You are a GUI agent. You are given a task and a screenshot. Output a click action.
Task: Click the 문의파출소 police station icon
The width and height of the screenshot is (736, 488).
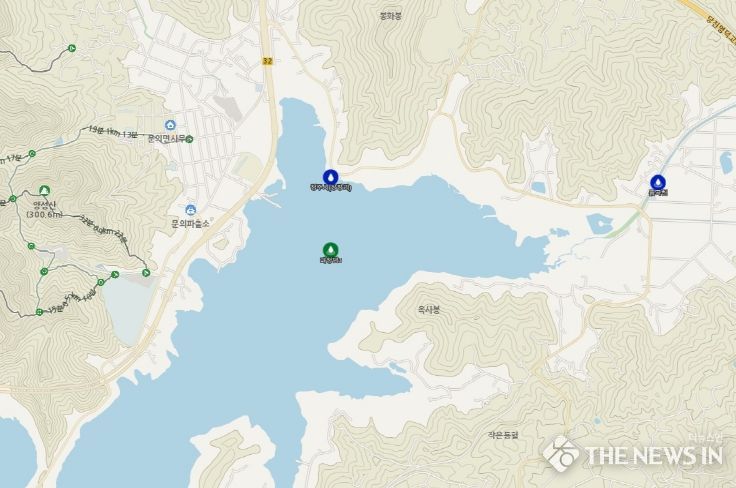tap(190, 210)
